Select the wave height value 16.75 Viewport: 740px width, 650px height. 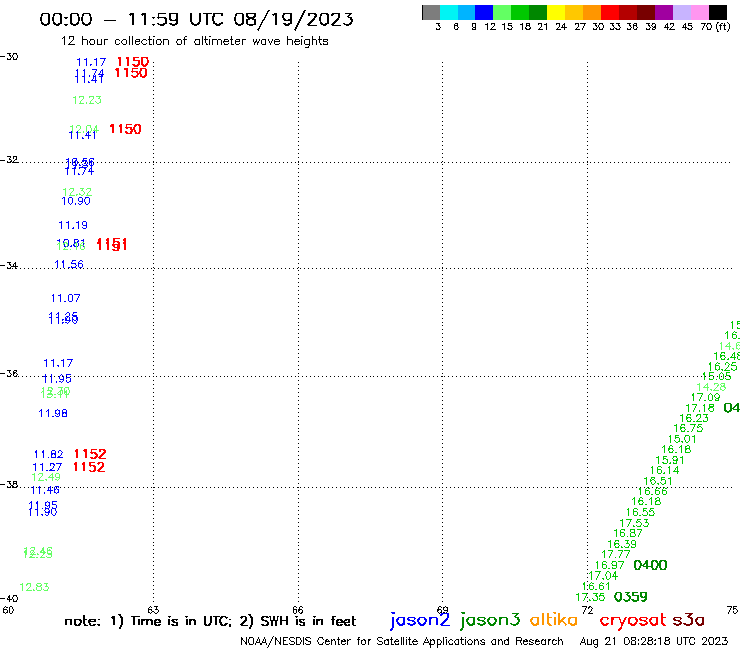(688, 428)
